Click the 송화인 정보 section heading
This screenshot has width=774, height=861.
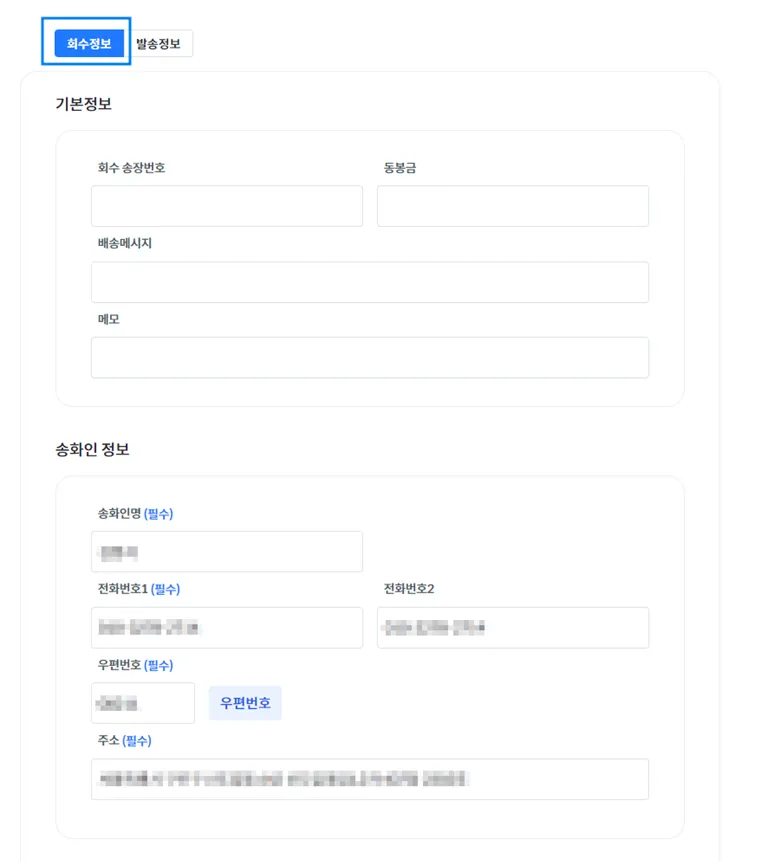(92, 450)
